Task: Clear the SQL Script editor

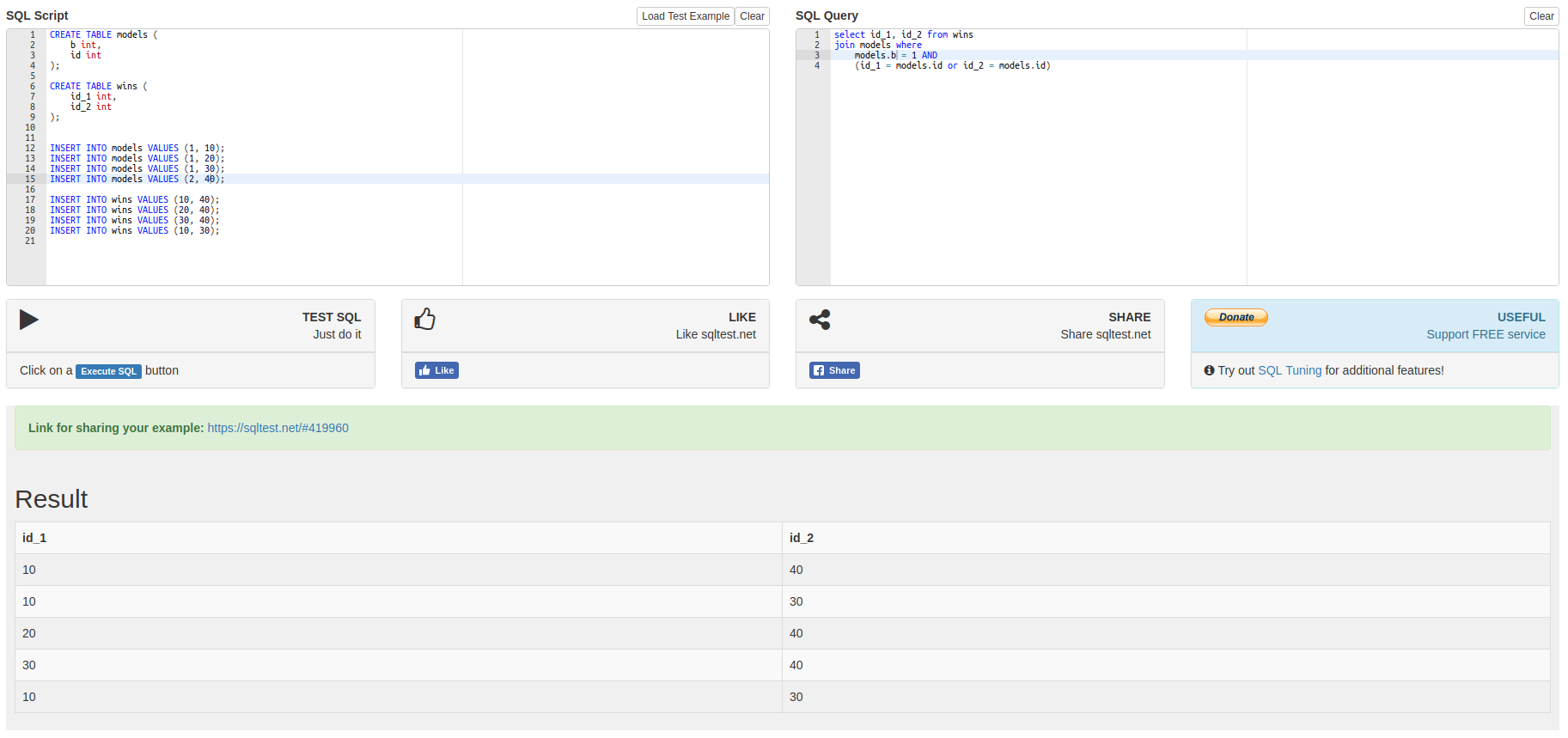Action: [x=752, y=16]
